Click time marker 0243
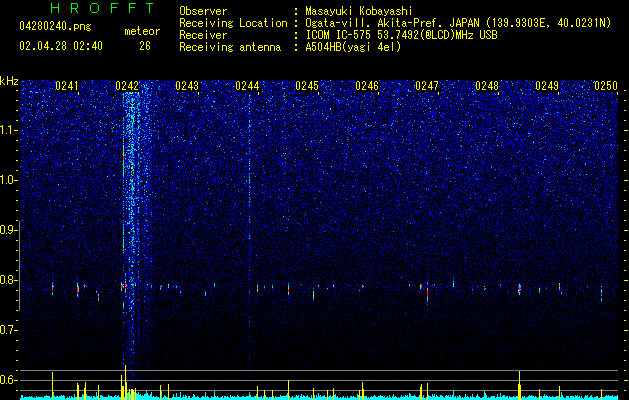This screenshot has height=400, width=629. point(187,86)
